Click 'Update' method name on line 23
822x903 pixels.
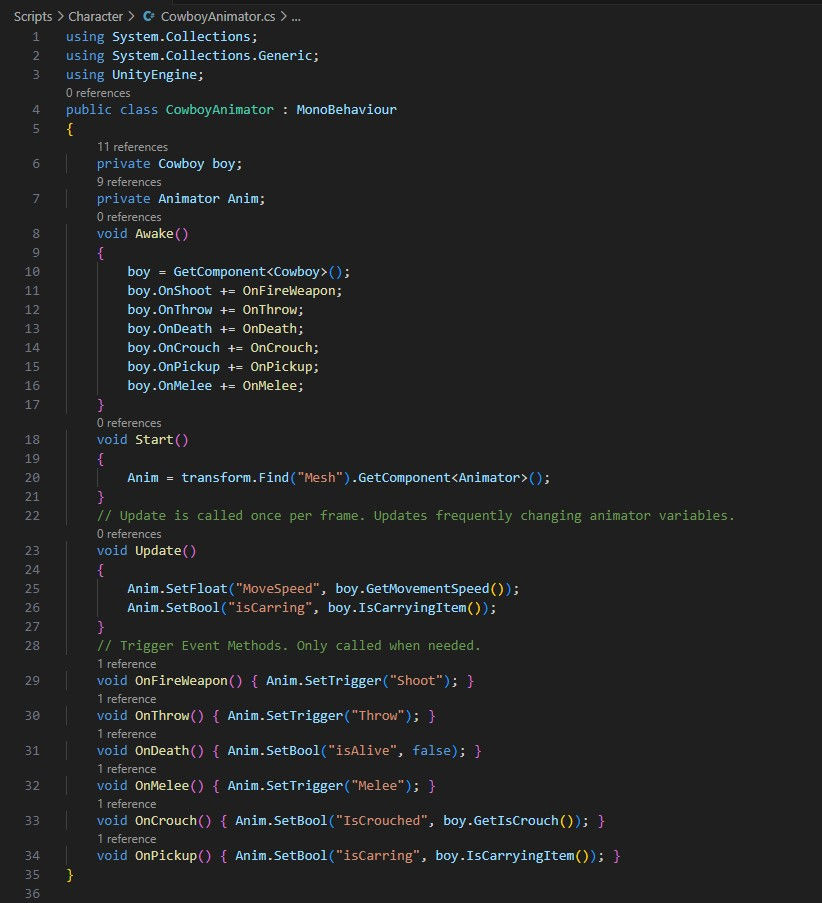(x=158, y=551)
